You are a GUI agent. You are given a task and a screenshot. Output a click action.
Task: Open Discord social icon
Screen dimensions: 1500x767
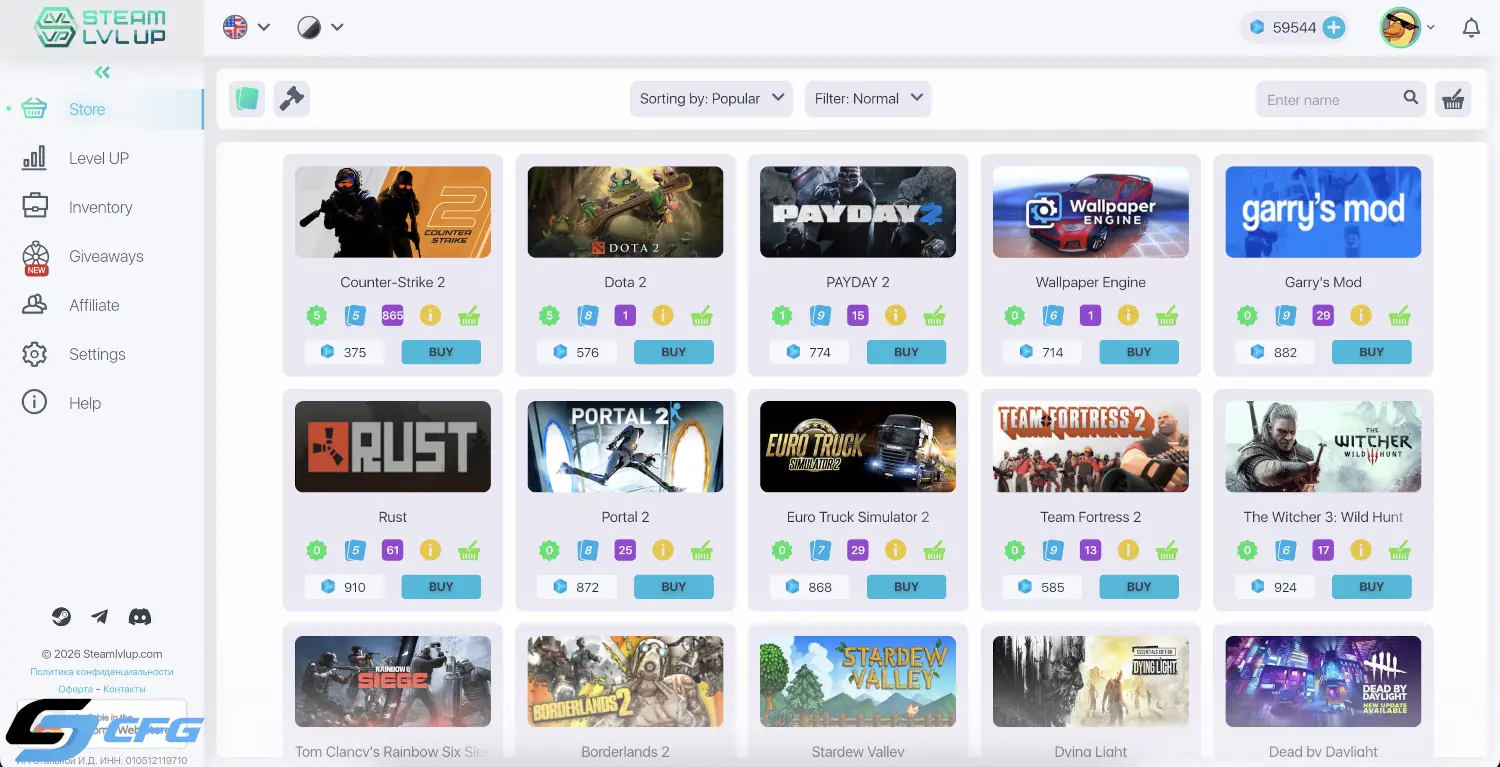[140, 617]
